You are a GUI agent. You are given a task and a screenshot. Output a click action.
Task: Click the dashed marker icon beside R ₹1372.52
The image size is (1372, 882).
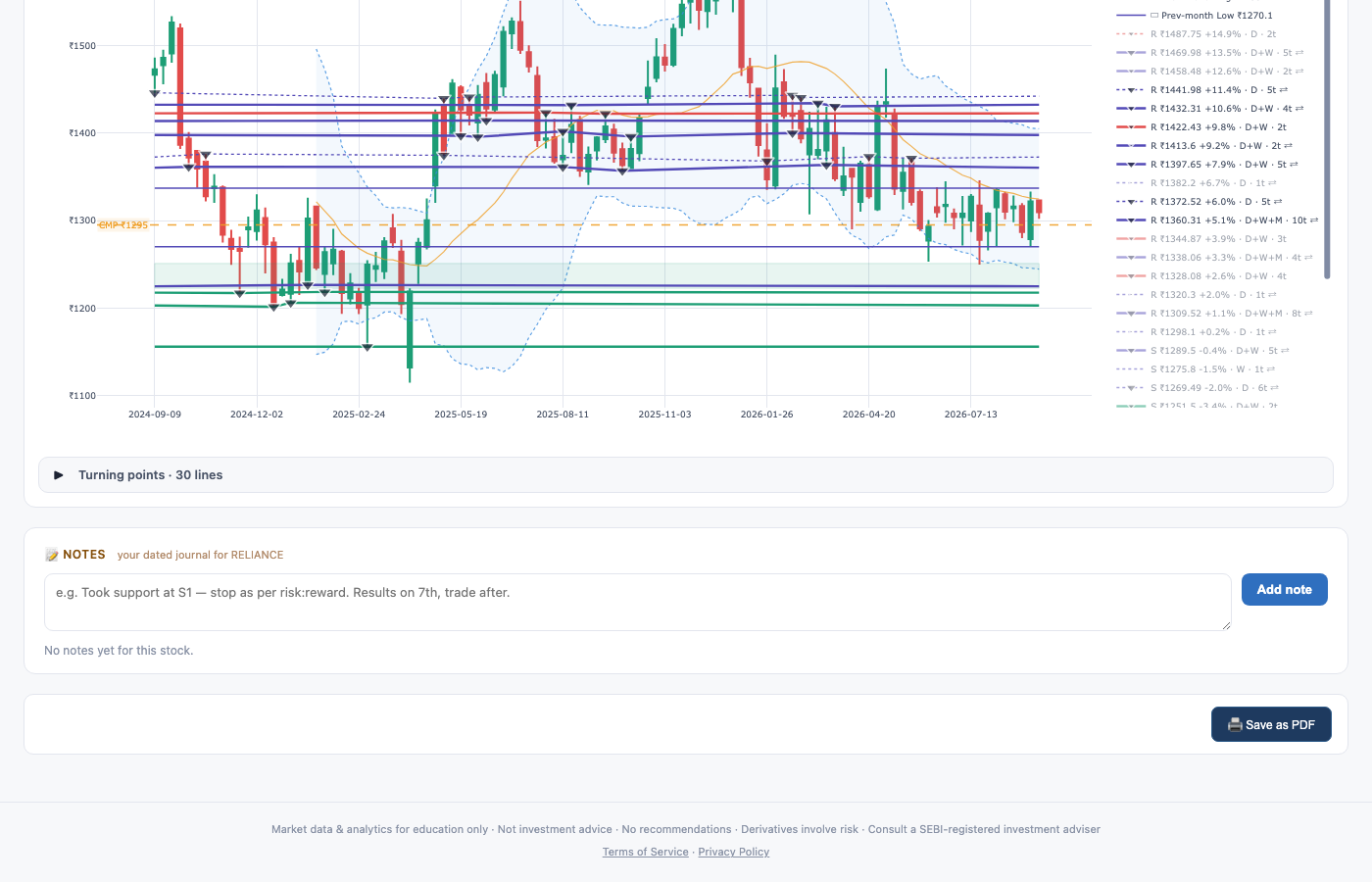(x=1131, y=202)
